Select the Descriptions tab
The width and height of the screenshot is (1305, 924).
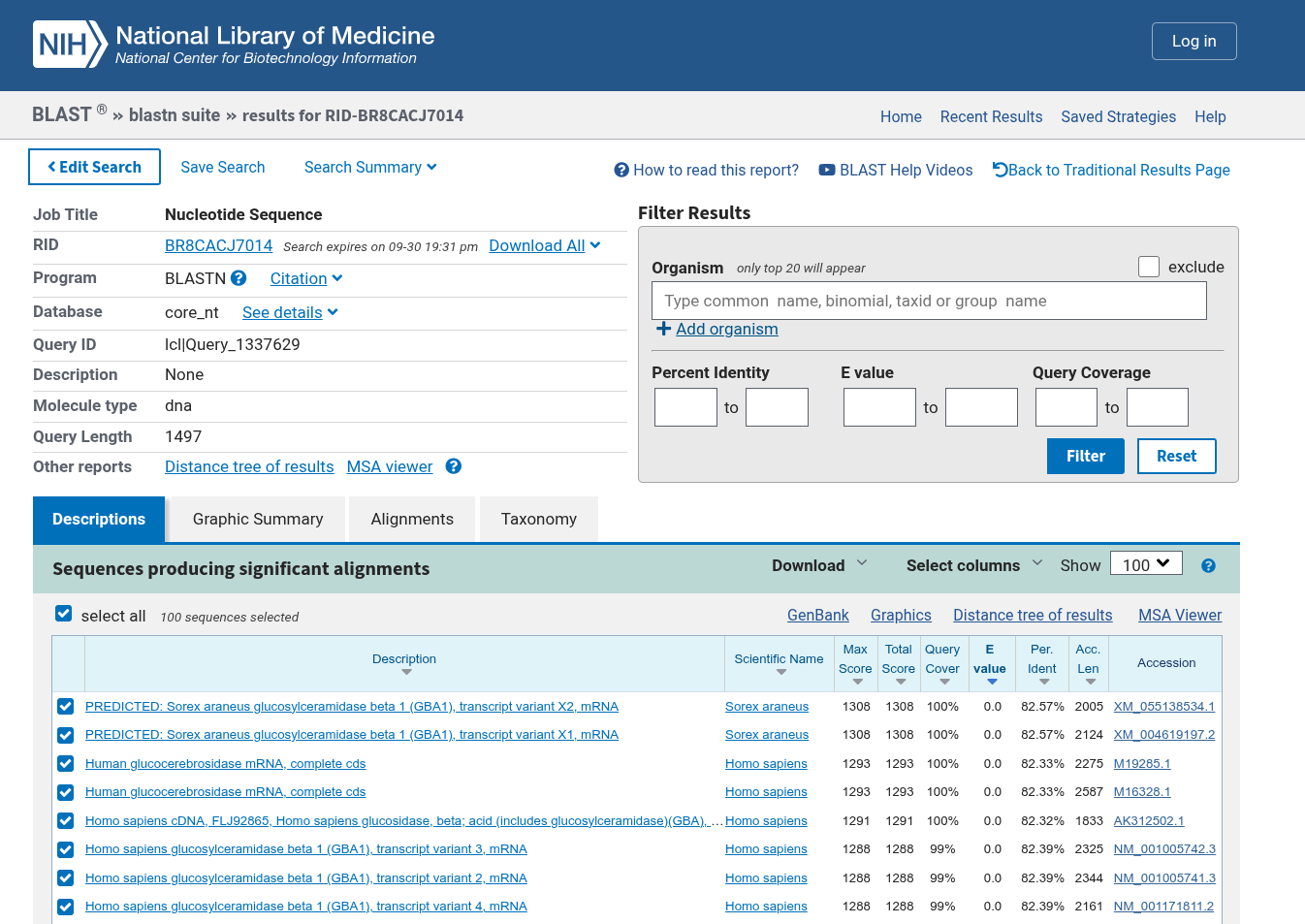click(x=99, y=520)
